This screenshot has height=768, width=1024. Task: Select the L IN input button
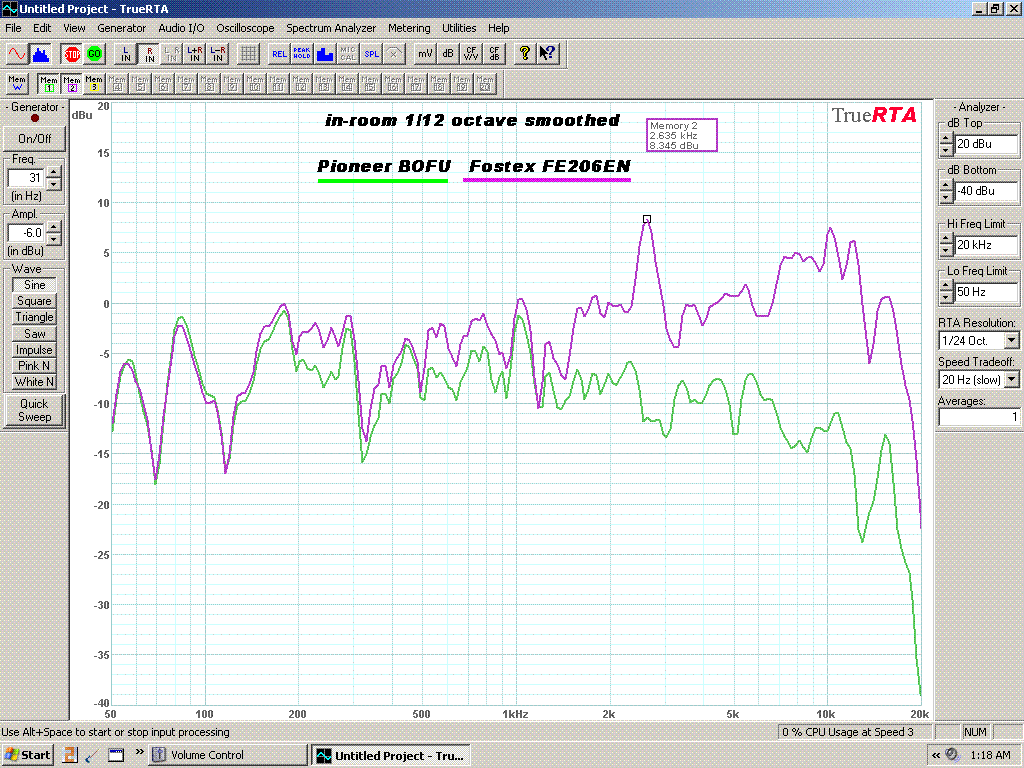coord(126,54)
